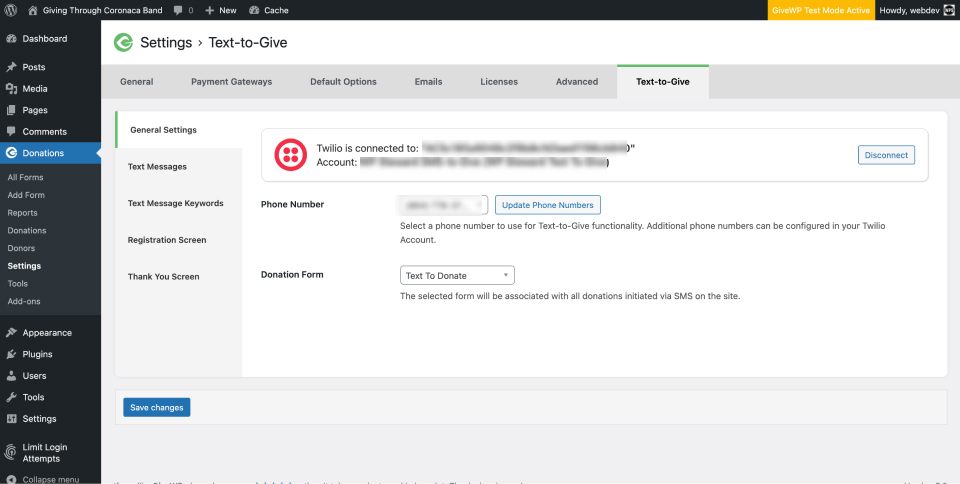
Task: Click the Phone Number label
Action: click(292, 204)
